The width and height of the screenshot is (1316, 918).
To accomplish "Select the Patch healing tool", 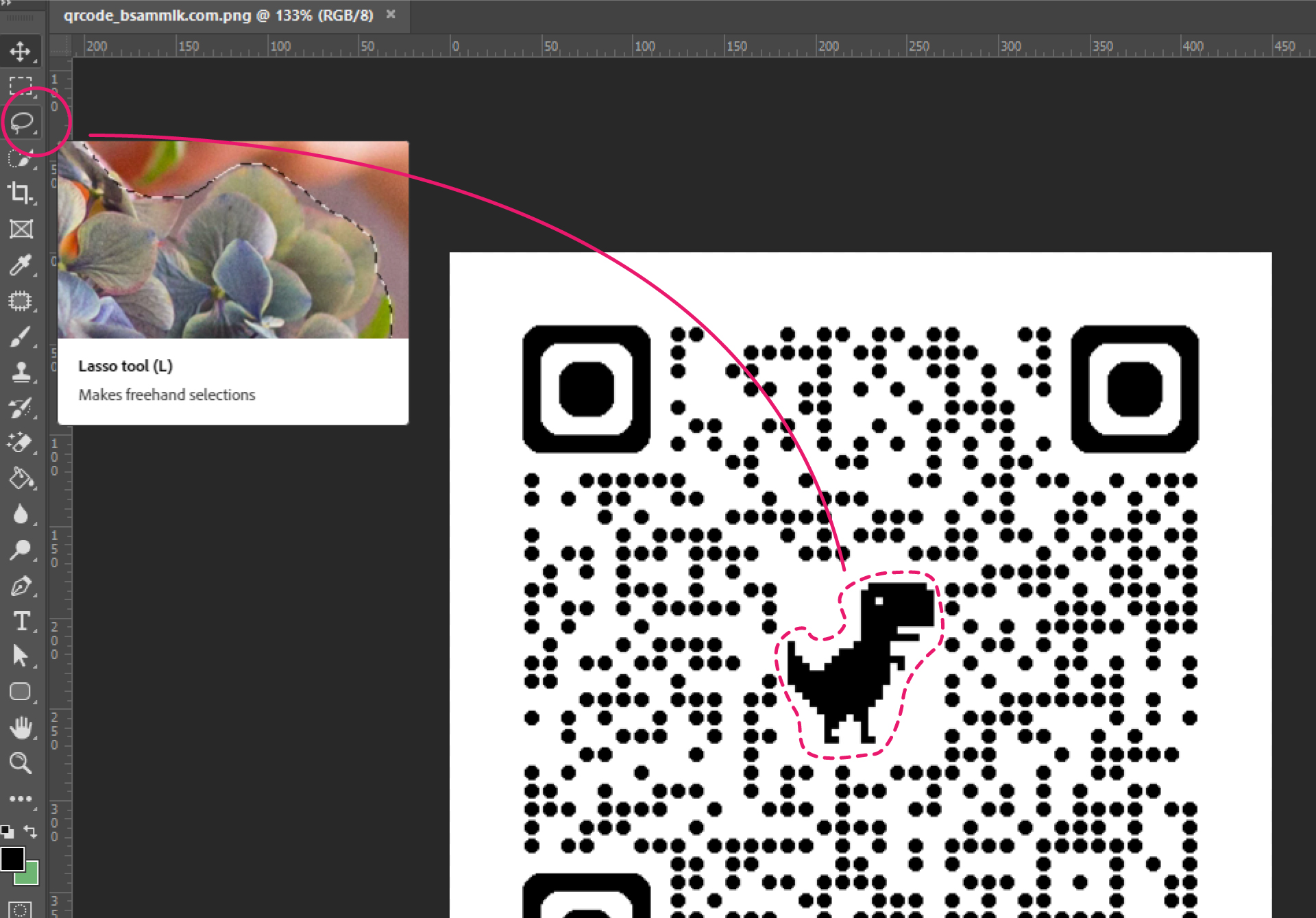I will 21,301.
